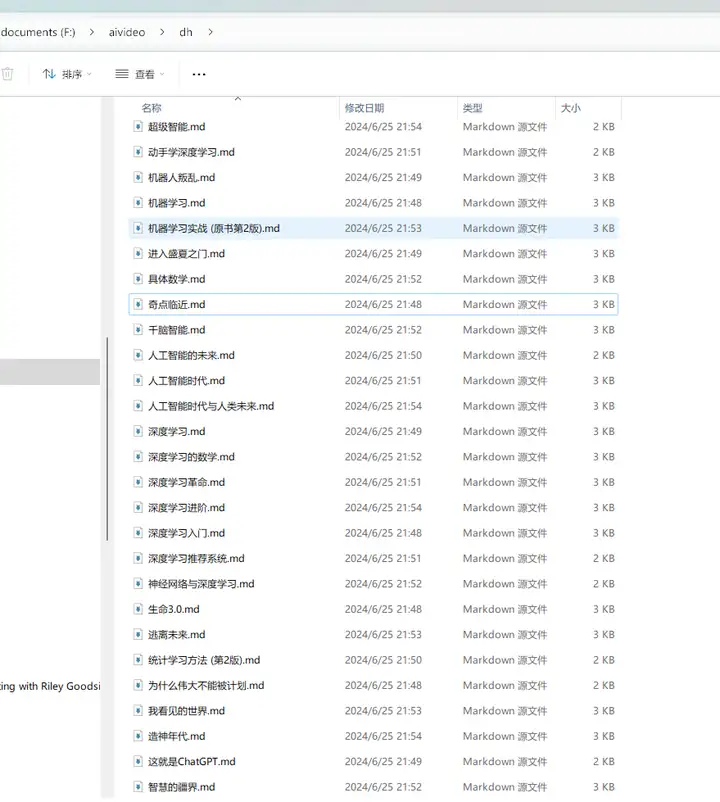Image resolution: width=720 pixels, height=802 pixels.
Task: Click file icon of 人工智能时代.md
Action: (138, 381)
